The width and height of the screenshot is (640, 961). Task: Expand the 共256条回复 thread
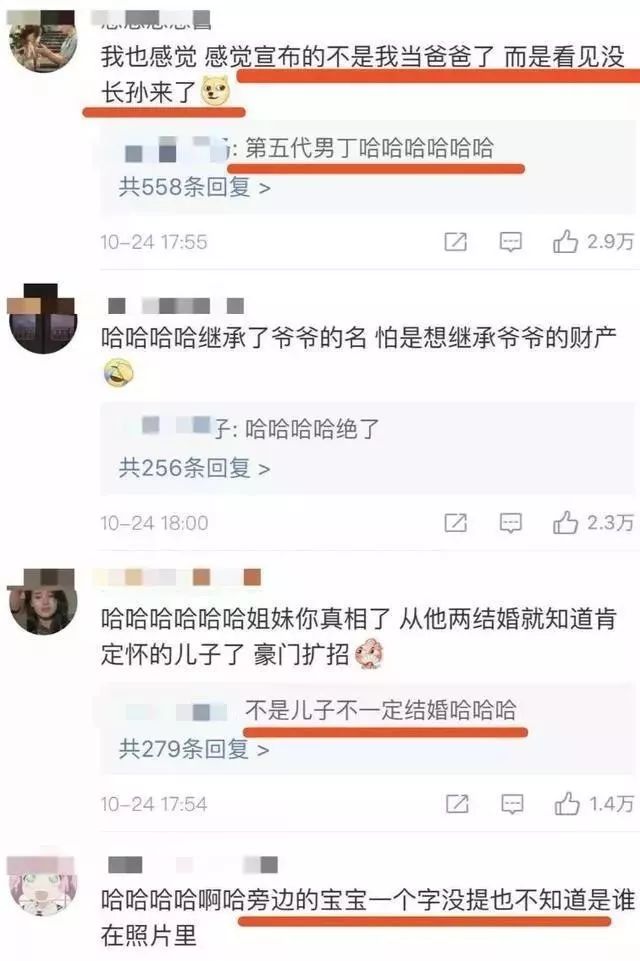click(x=194, y=468)
